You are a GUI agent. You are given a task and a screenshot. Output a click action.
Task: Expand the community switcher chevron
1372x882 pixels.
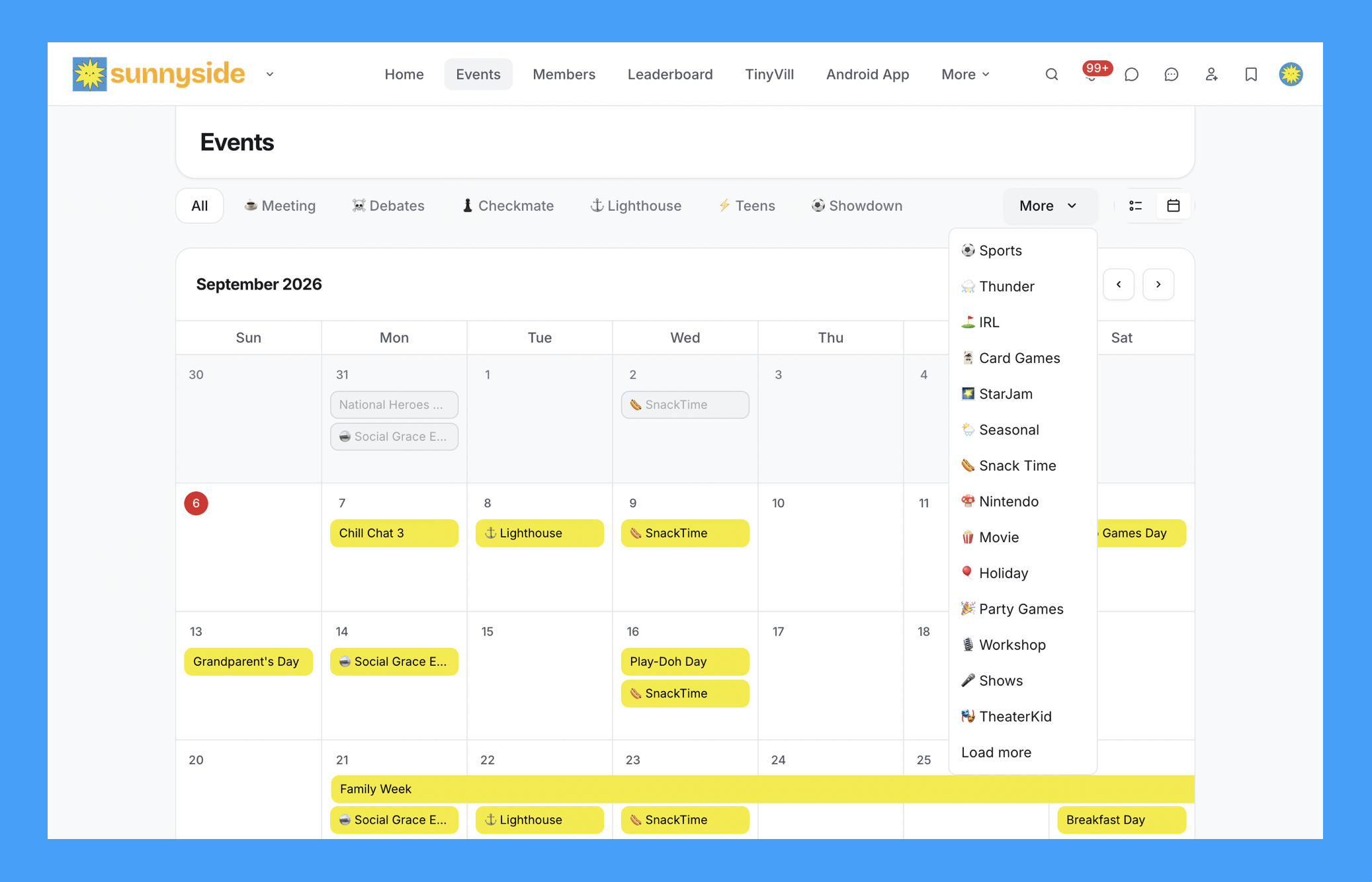270,74
